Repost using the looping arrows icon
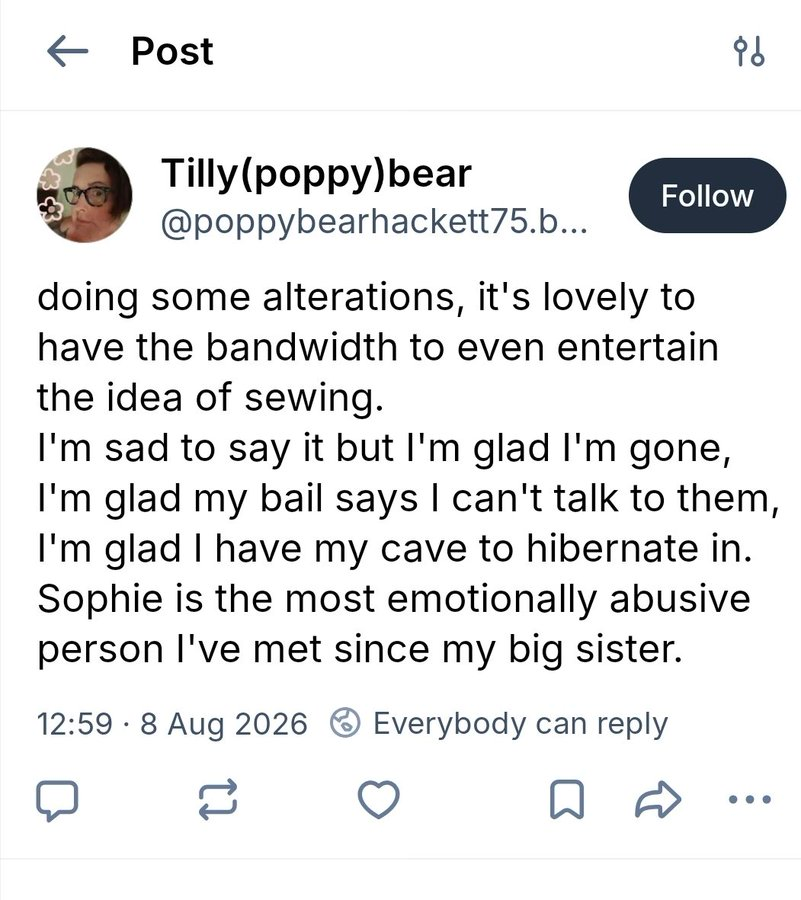 [217, 798]
